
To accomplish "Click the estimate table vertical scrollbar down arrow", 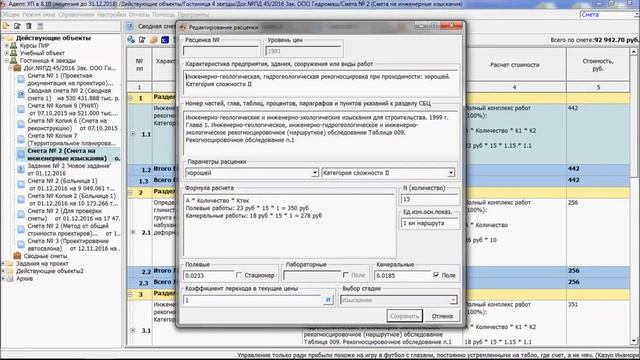I will pos(633,341).
